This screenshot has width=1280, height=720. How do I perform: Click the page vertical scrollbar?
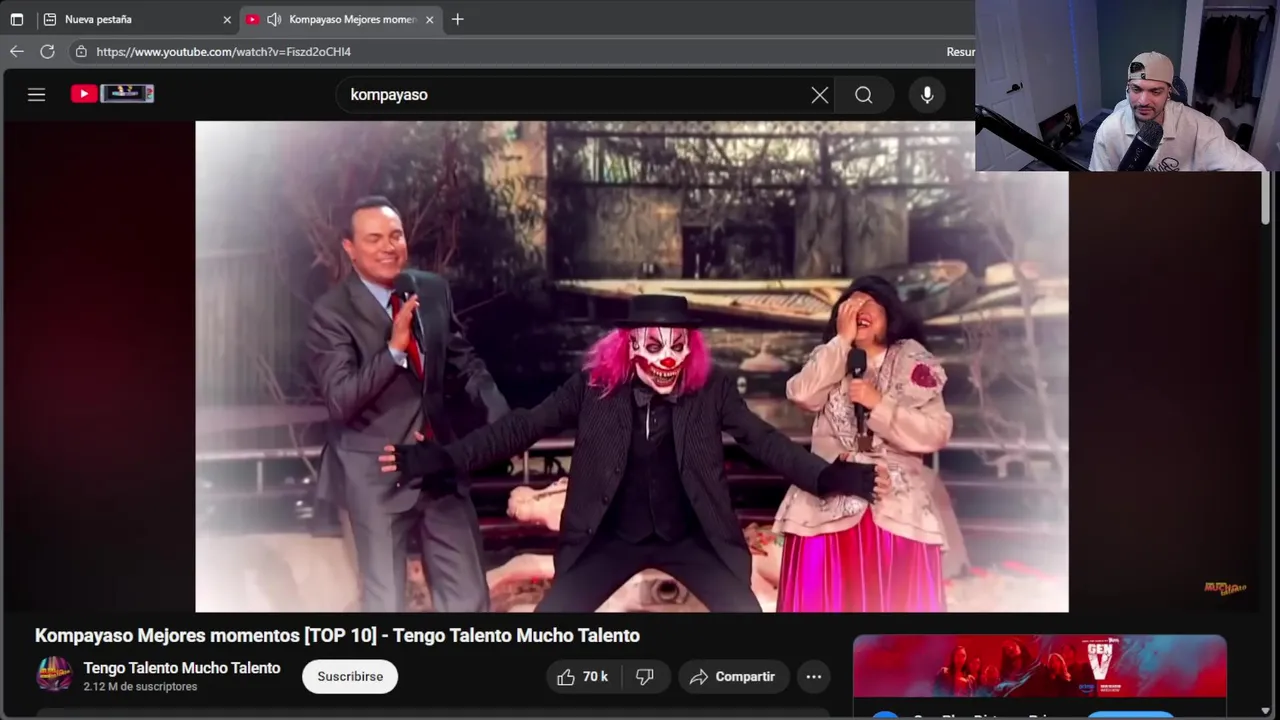coord(1266,197)
